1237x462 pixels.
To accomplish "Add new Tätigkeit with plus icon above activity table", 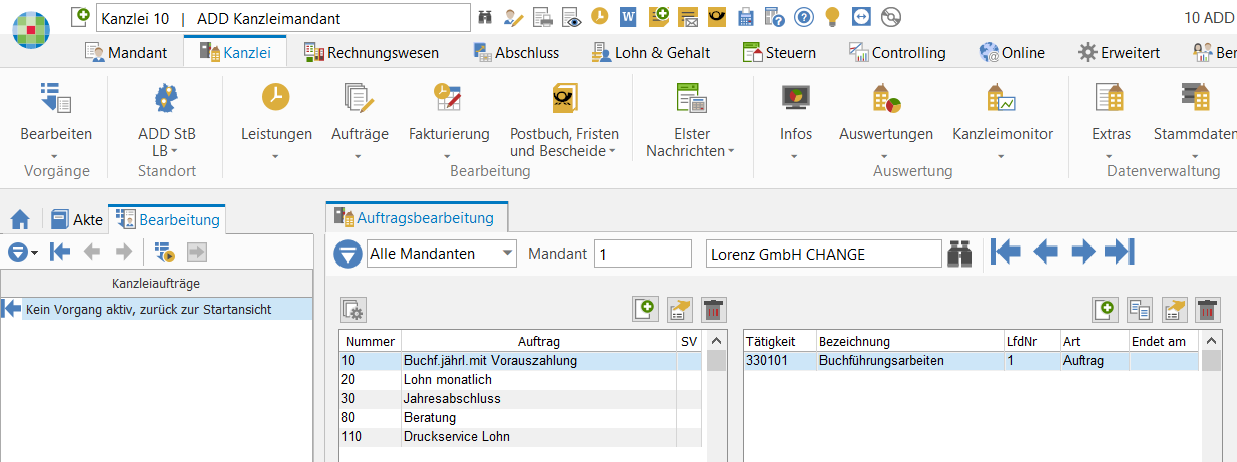I will 1106,310.
